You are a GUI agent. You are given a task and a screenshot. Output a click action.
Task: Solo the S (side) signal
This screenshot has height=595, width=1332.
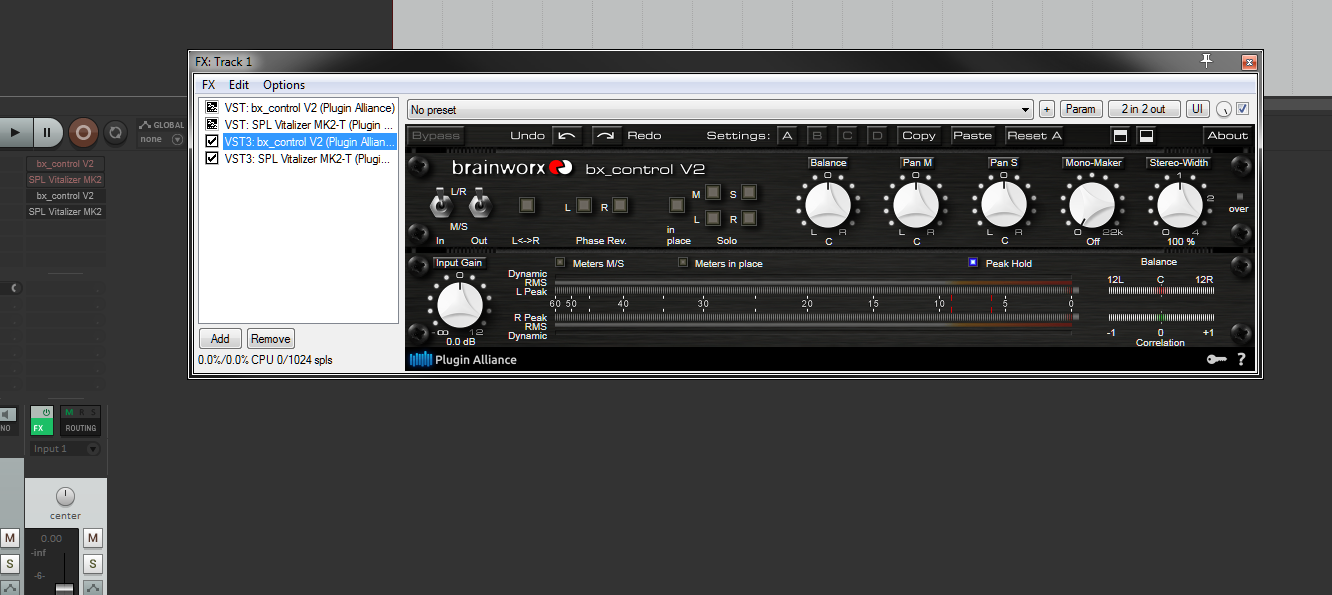pos(749,192)
